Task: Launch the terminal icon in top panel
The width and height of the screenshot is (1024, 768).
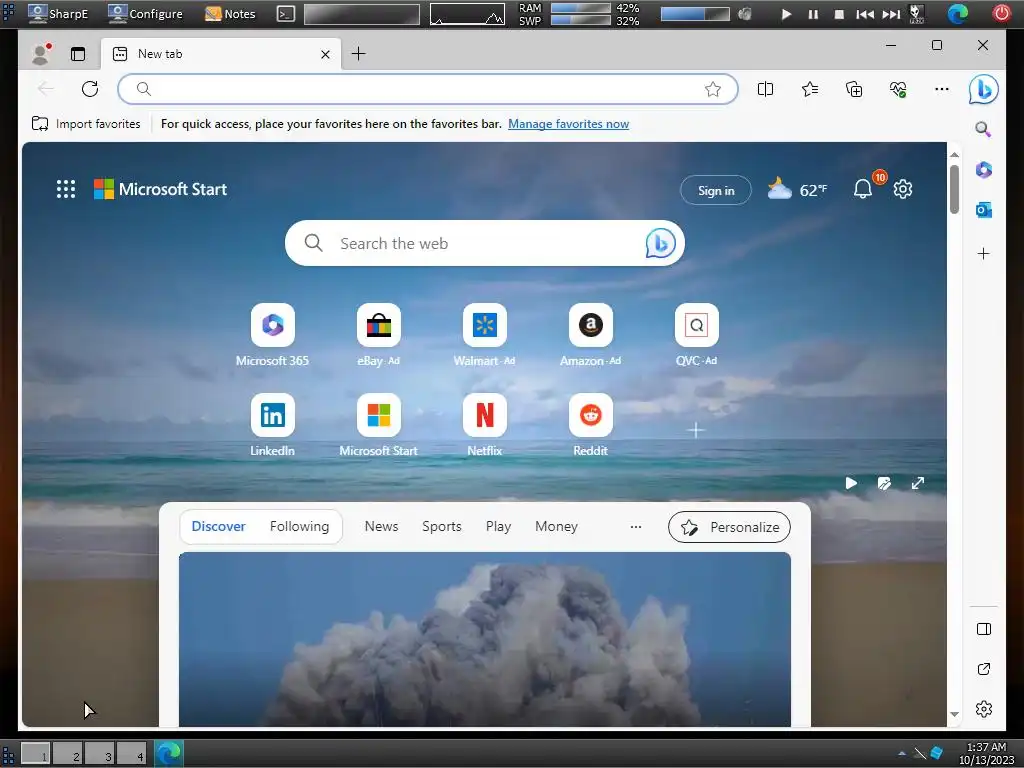Action: (285, 14)
